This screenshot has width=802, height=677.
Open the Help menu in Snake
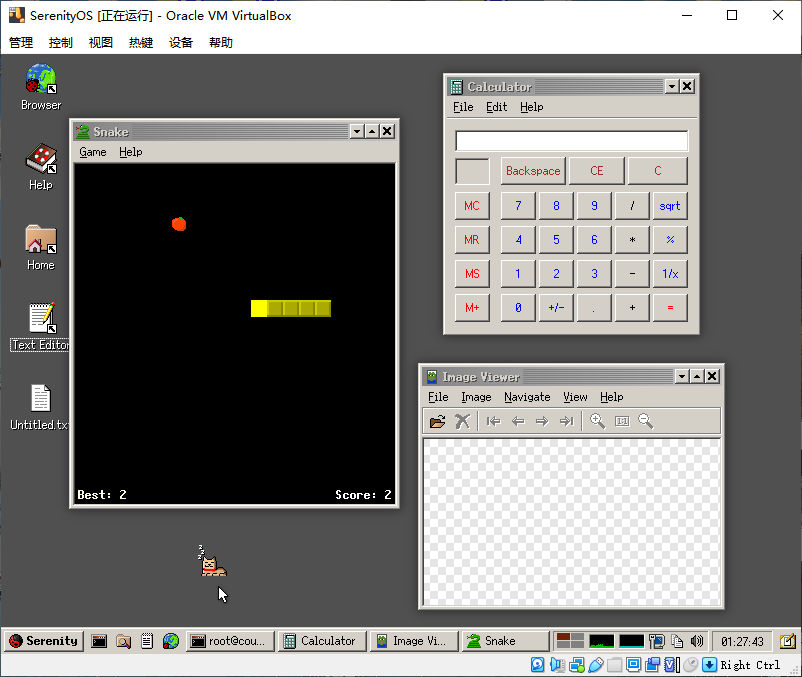(130, 152)
